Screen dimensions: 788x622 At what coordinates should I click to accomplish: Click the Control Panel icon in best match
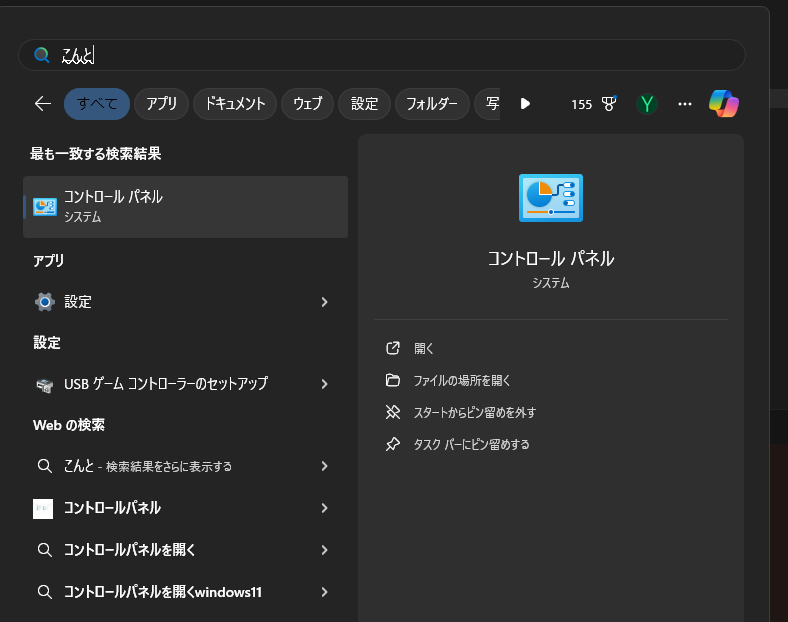(x=45, y=206)
